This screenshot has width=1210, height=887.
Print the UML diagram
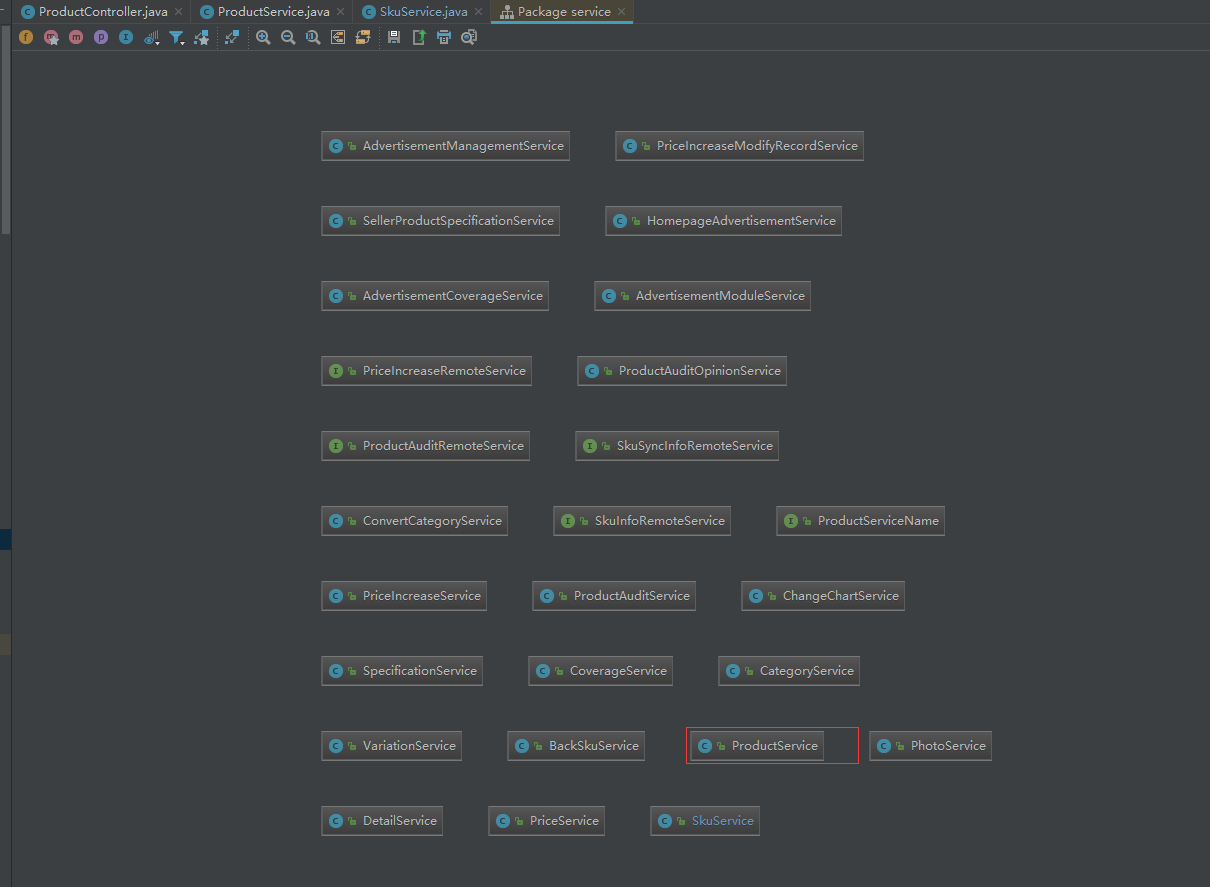point(443,37)
